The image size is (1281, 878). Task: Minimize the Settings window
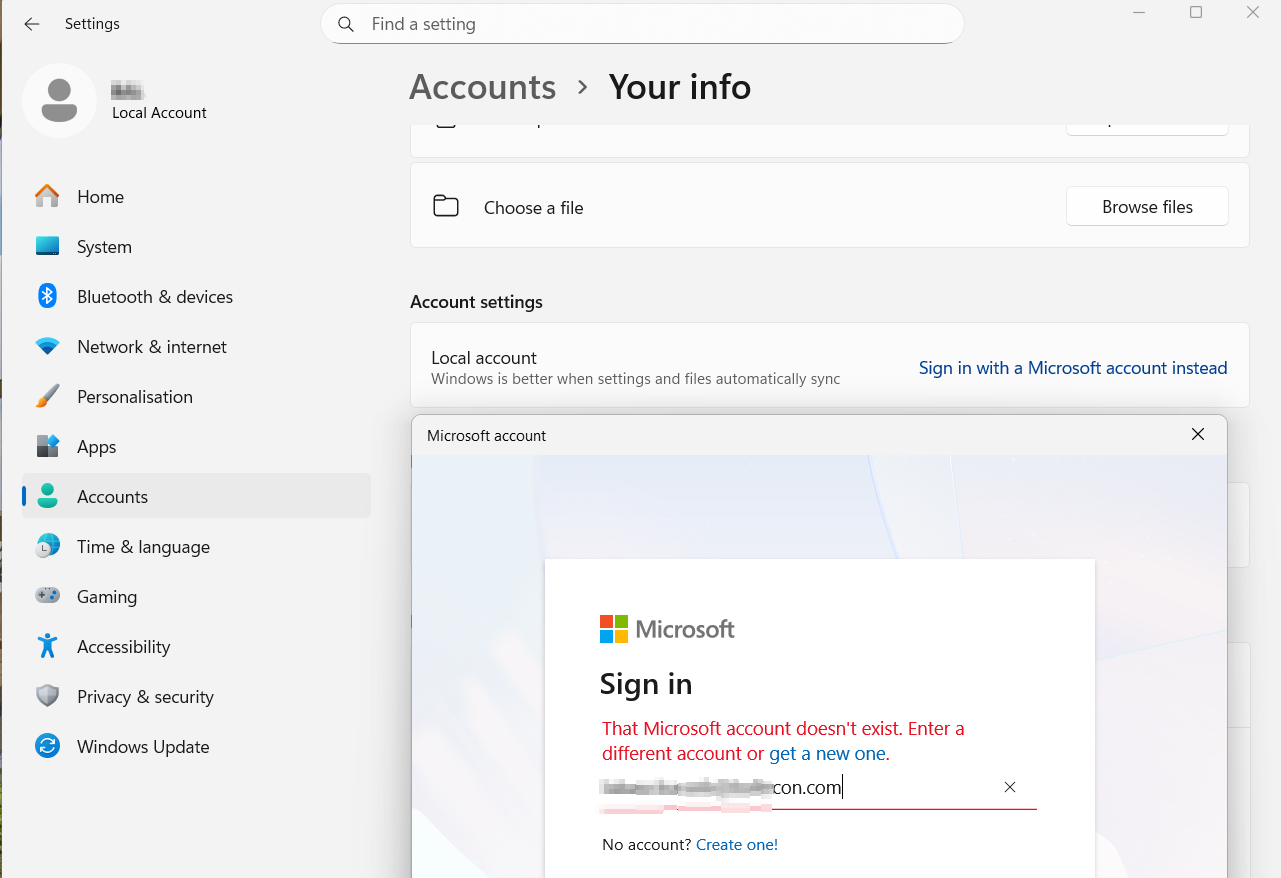point(1139,12)
